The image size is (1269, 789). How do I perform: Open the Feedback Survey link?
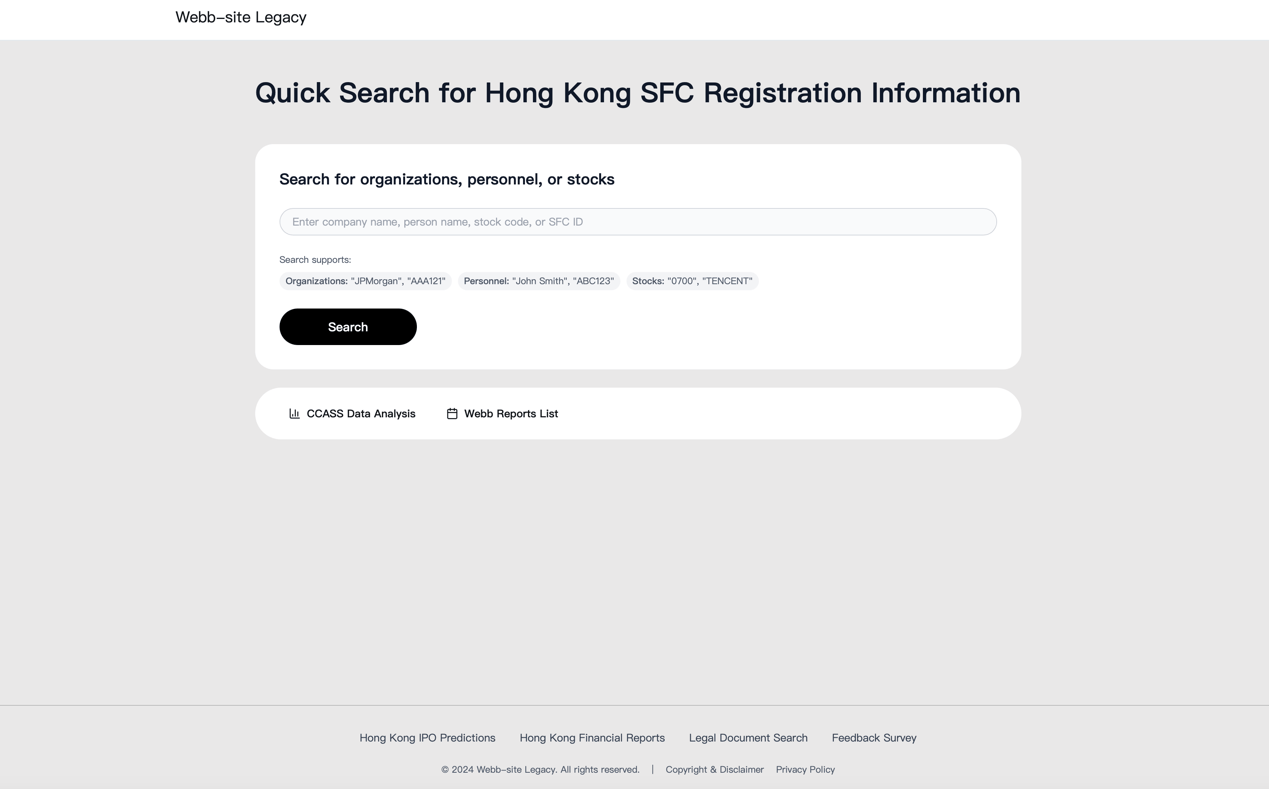[x=874, y=738]
